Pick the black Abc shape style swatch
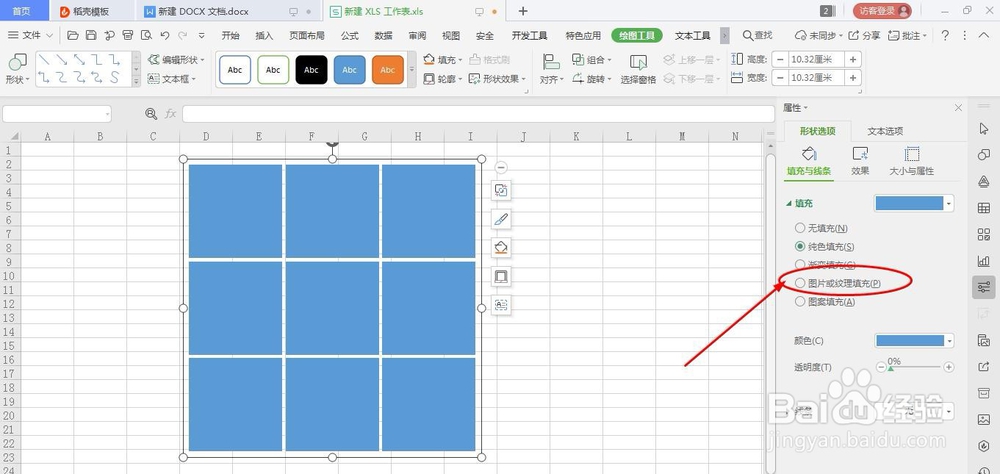The height and width of the screenshot is (474, 1000). click(311, 70)
